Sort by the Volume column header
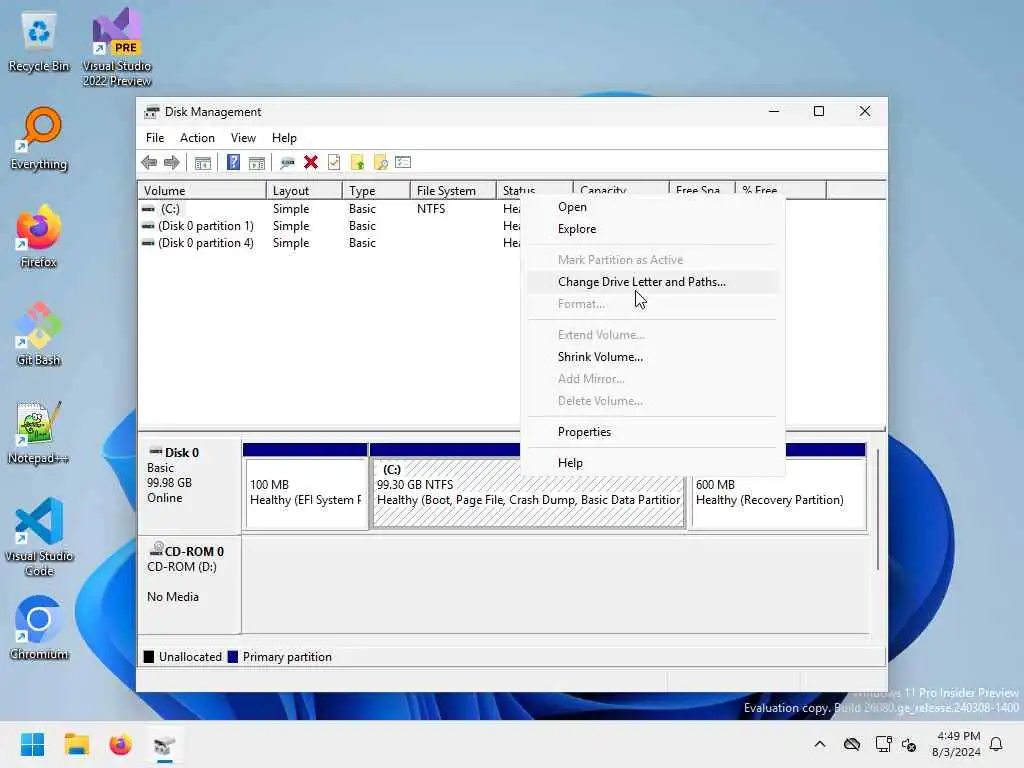 coord(202,191)
